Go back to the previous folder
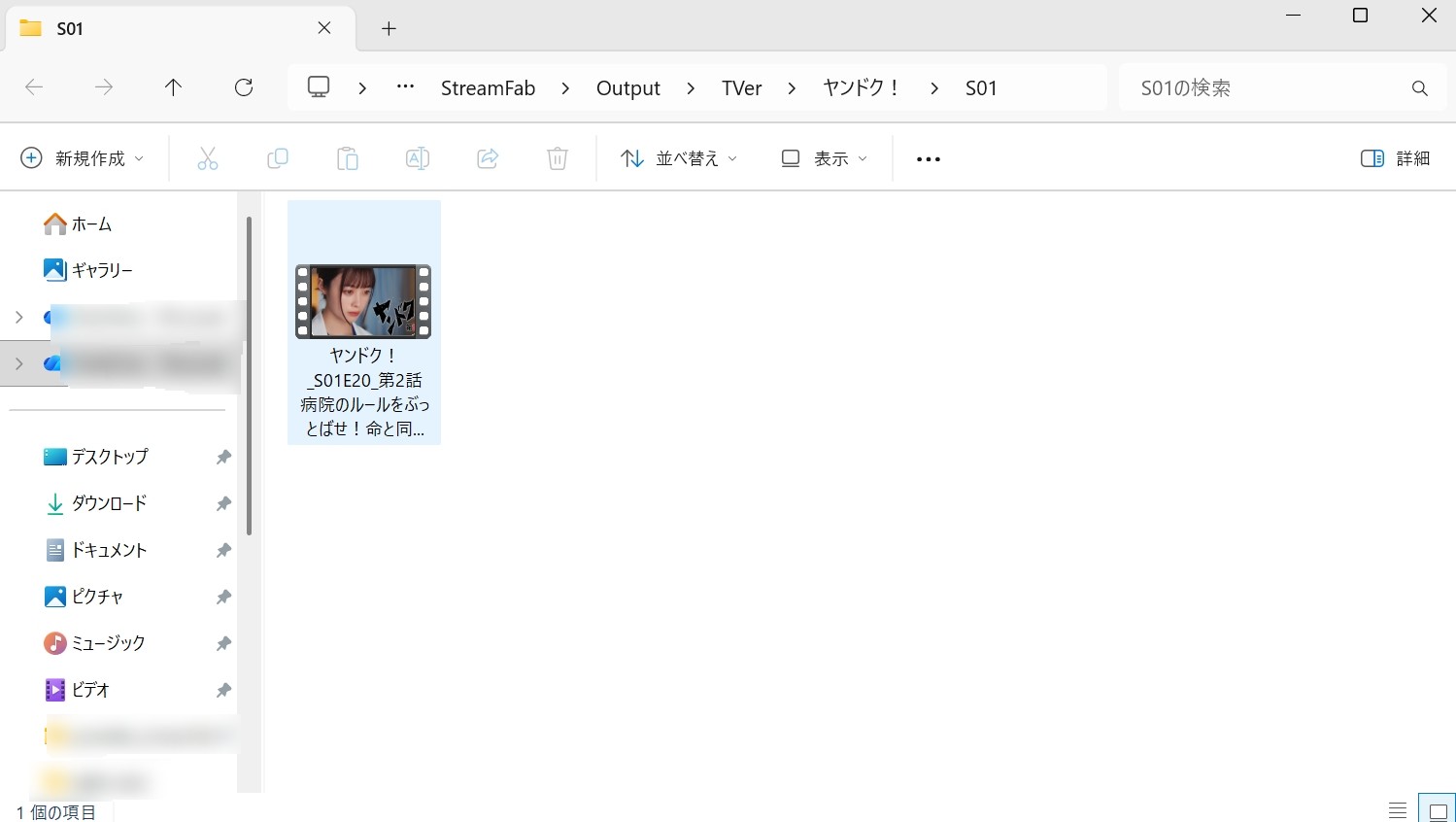This screenshot has height=822, width=1456. click(x=34, y=87)
